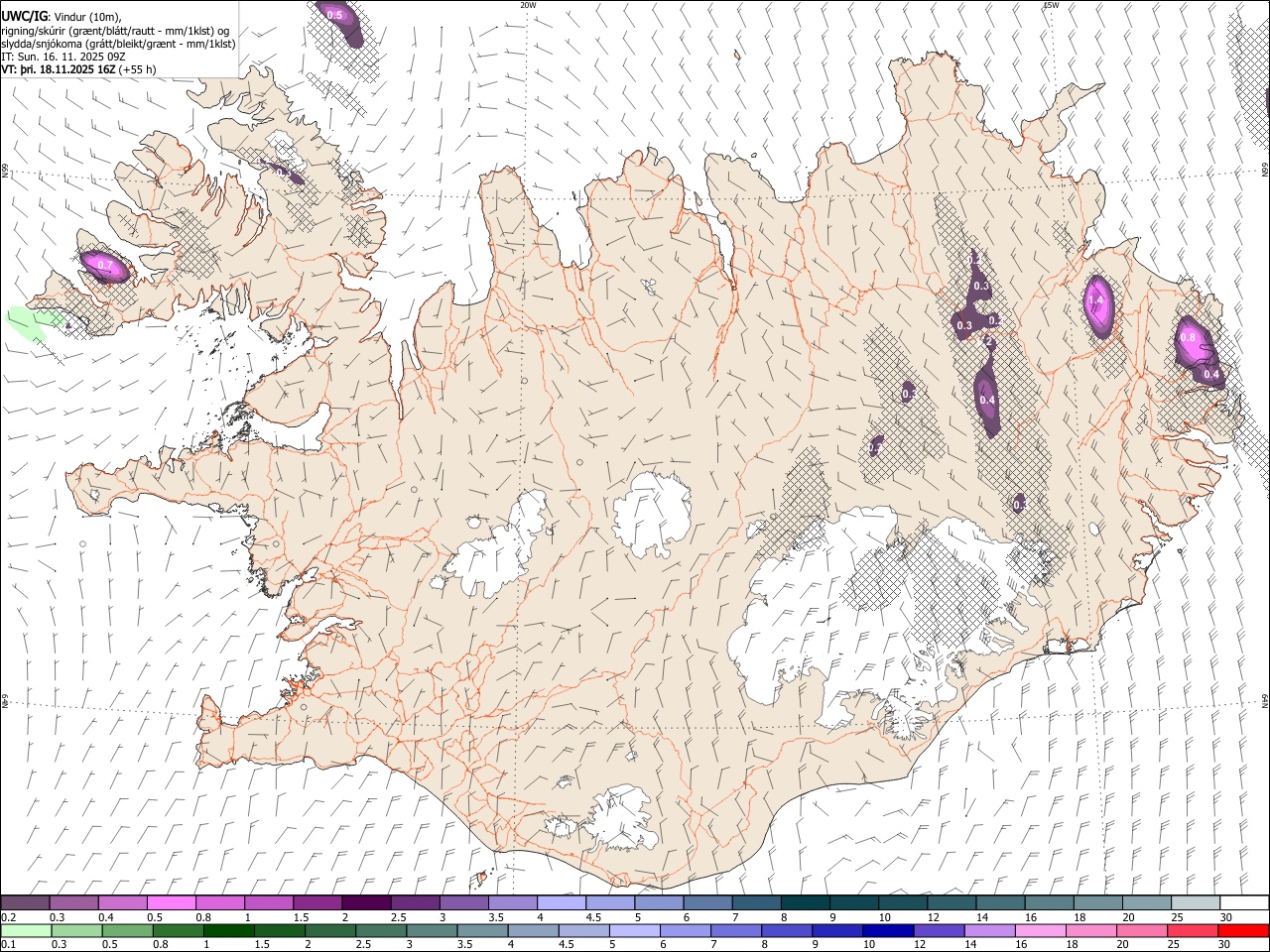The width and height of the screenshot is (1270, 952).
Task: Select rain scale swatch between 8 and 9
Action: [x=787, y=930]
